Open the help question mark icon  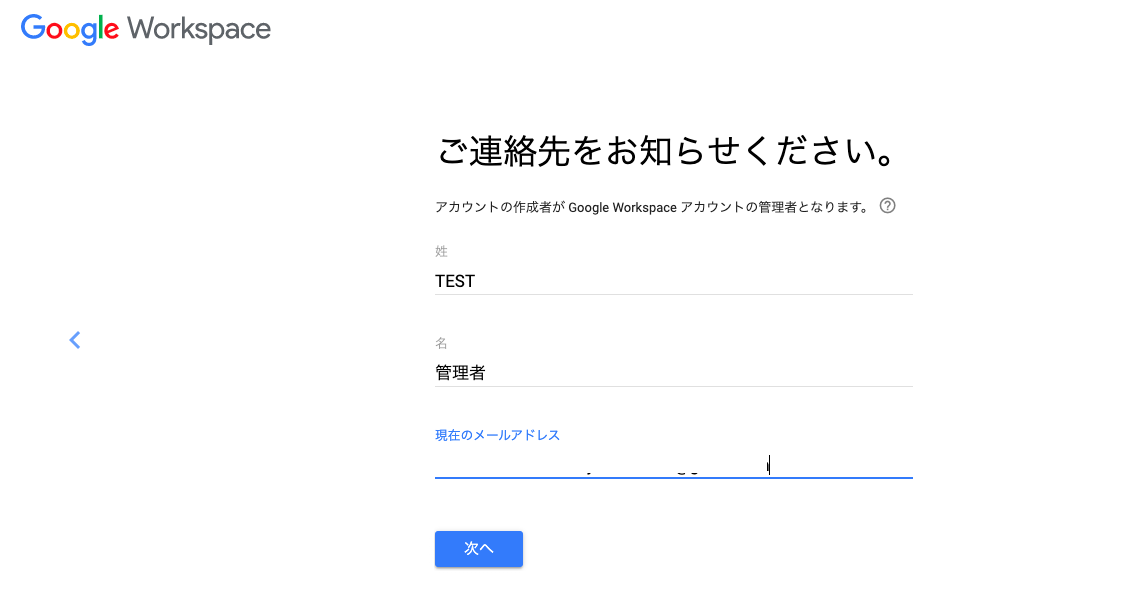[887, 206]
